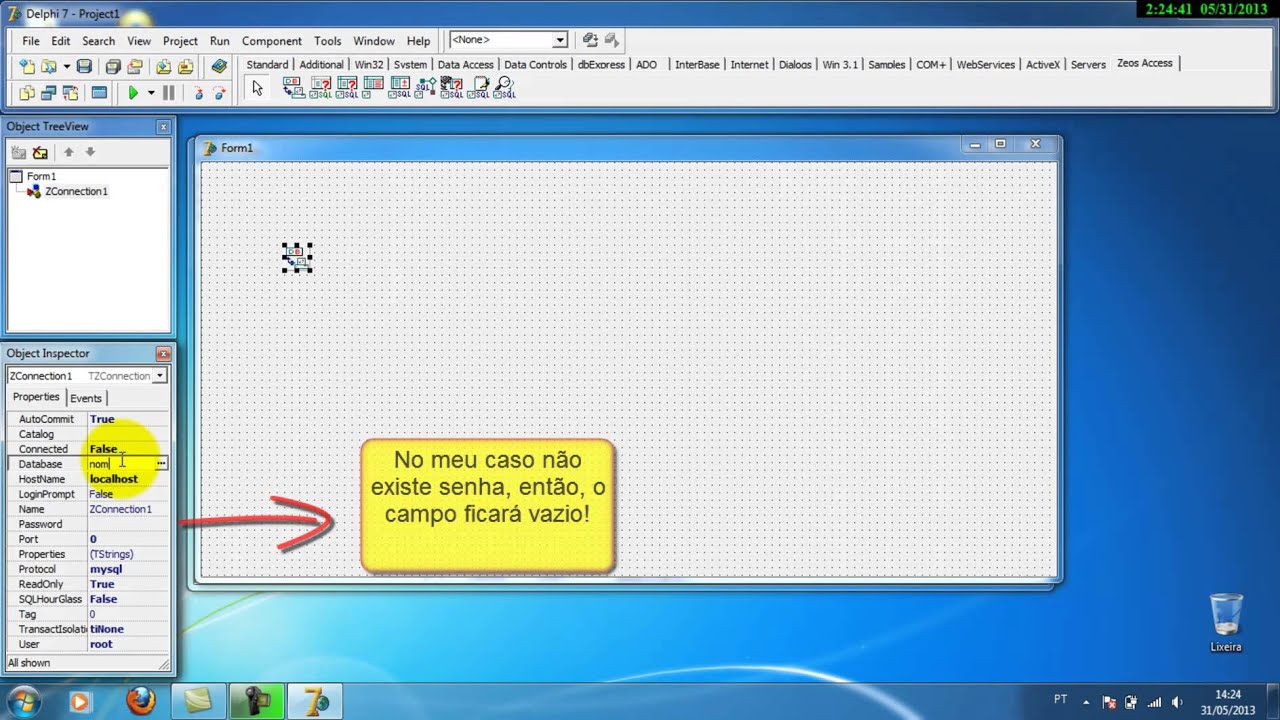This screenshot has height=720, width=1280.
Task: Select ZConnection1 component on Form1
Action: [297, 258]
